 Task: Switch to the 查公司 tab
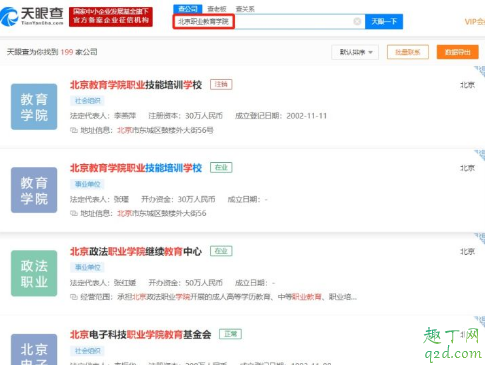coord(188,9)
